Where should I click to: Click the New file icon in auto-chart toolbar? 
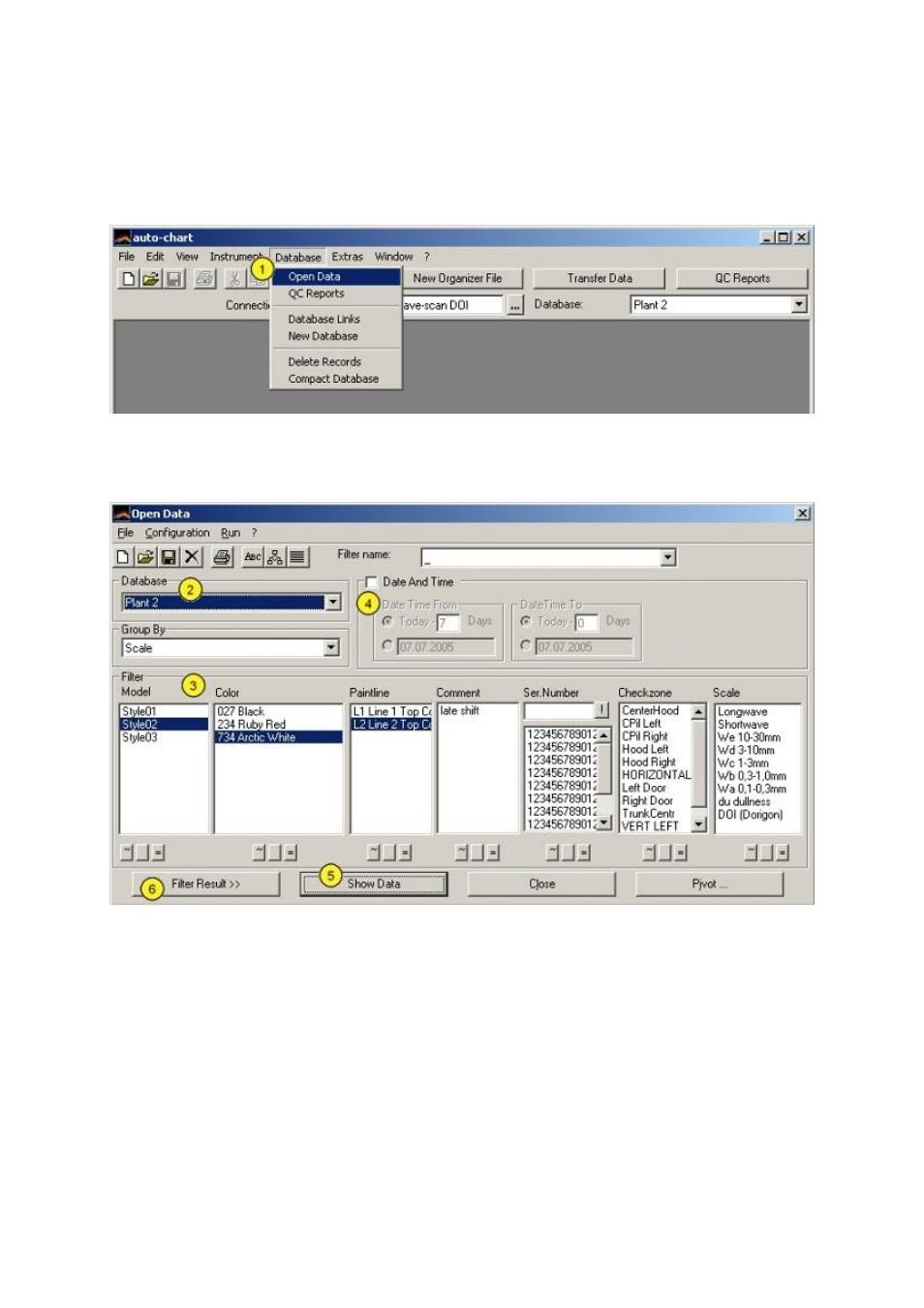(x=128, y=279)
